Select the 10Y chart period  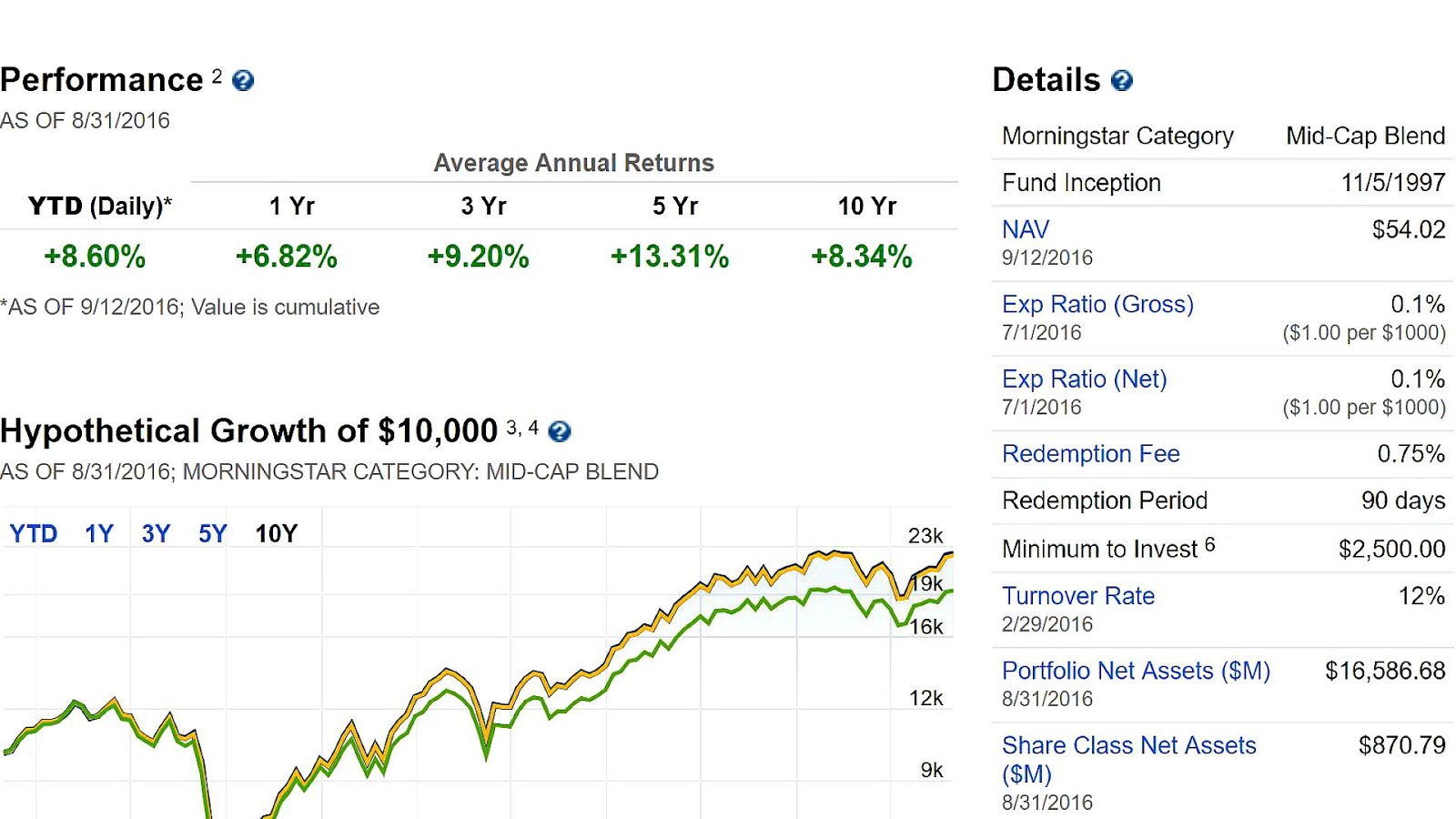[277, 533]
